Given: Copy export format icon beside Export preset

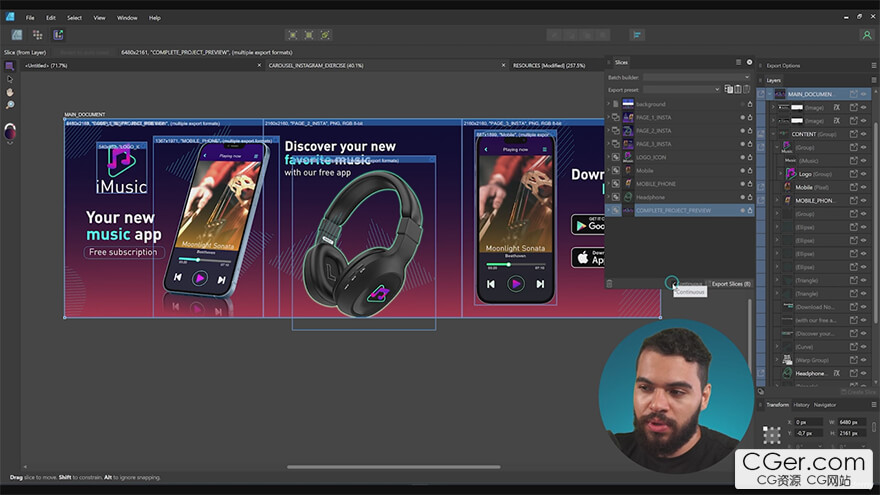Looking at the screenshot, I should pos(728,89).
